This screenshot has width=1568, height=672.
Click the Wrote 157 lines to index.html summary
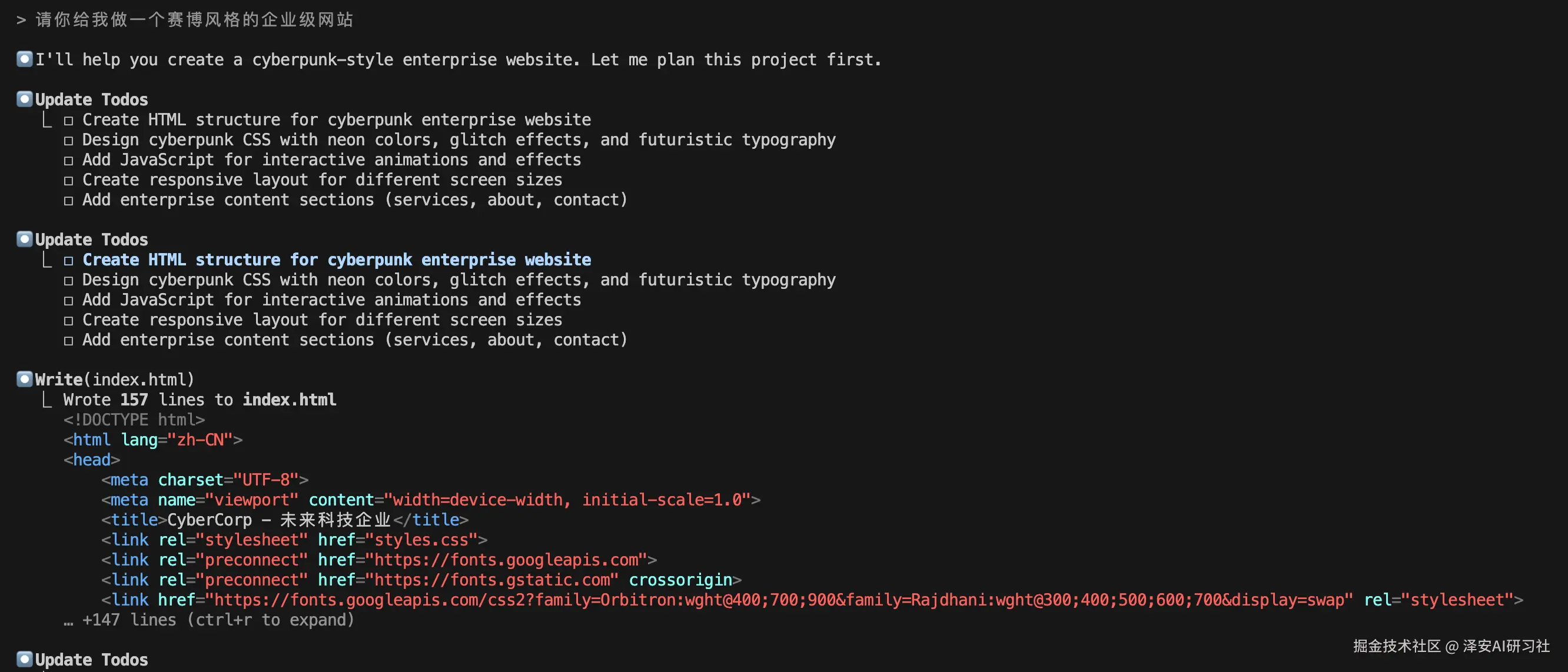(x=200, y=400)
